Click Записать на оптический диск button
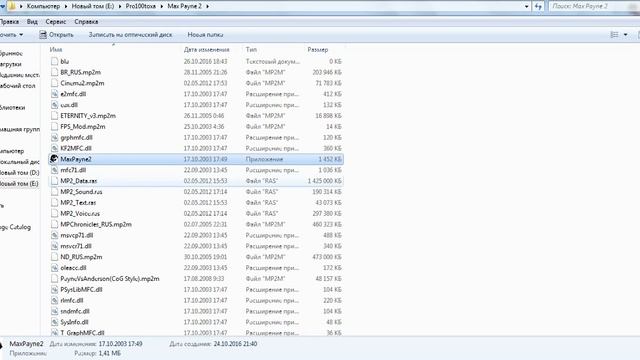 131,35
